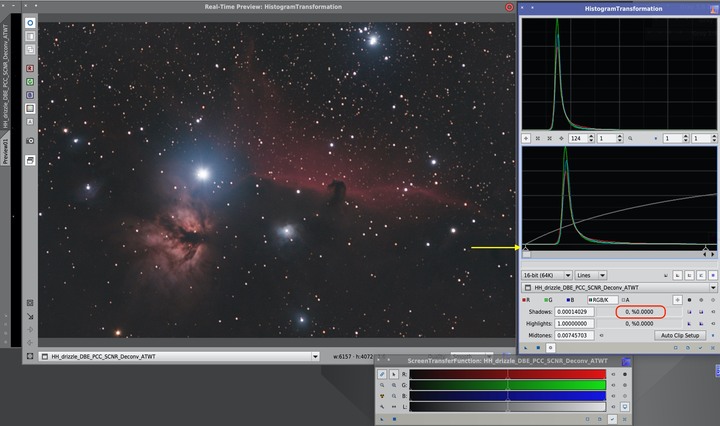Screen dimensions: 720x426
Task: Select the R channel radio option
Action: tap(527, 299)
